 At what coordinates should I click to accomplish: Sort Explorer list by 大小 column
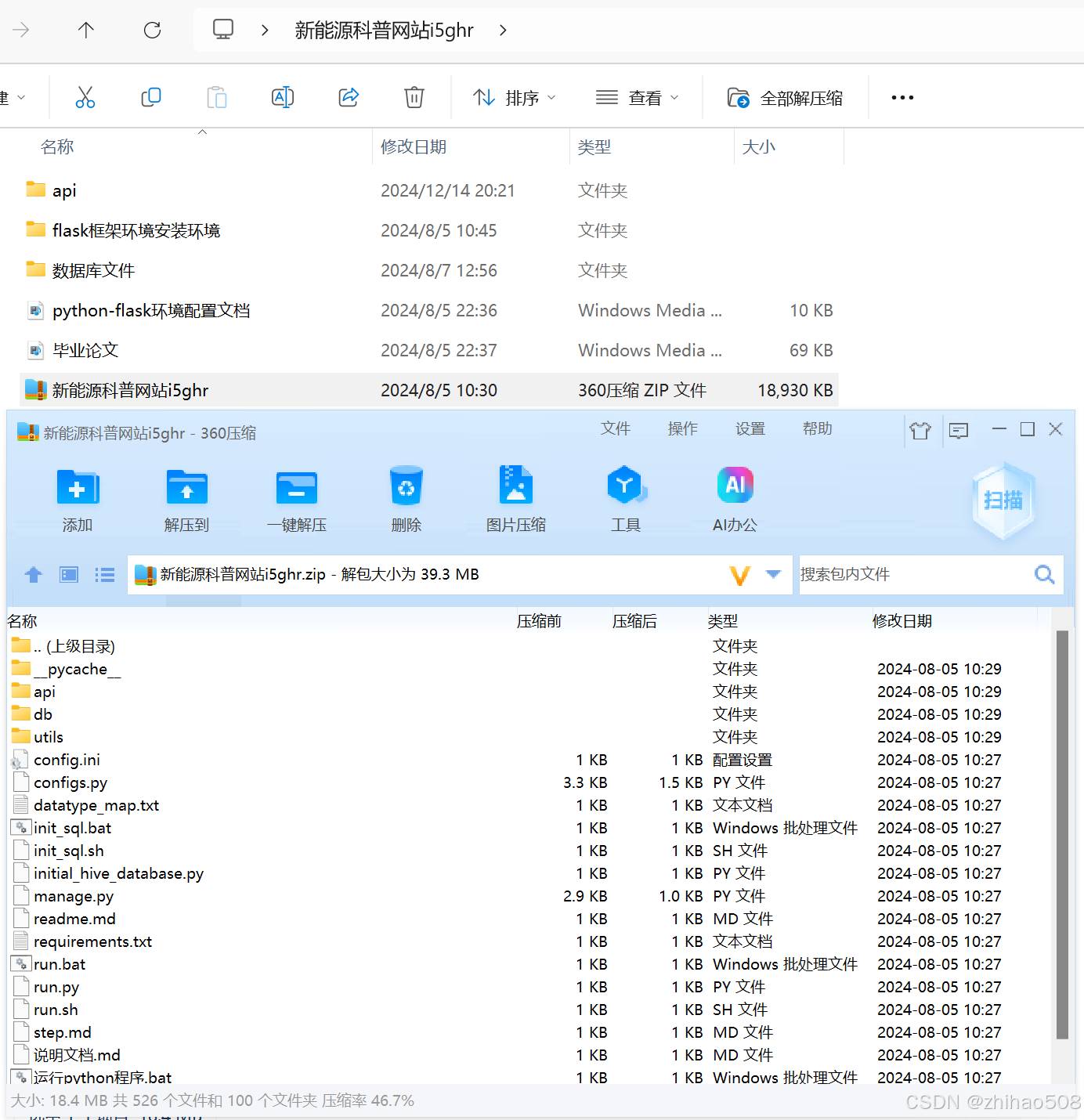[759, 146]
